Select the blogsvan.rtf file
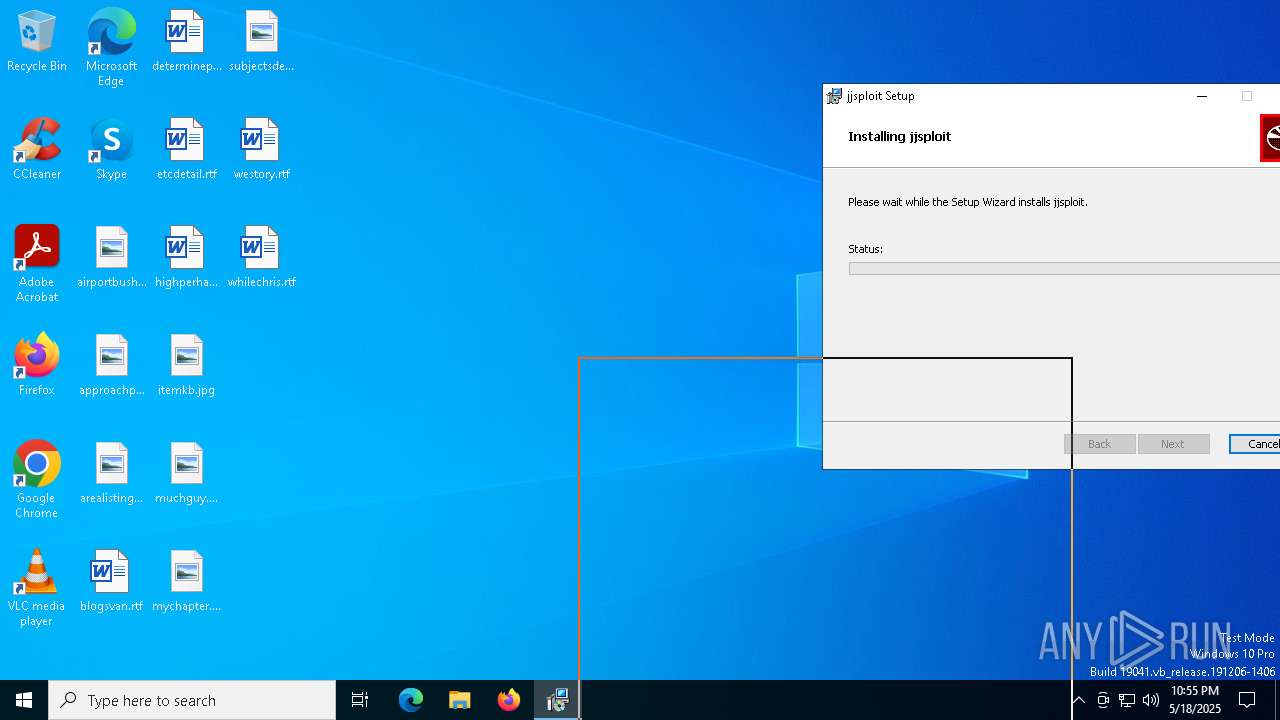 click(x=111, y=582)
